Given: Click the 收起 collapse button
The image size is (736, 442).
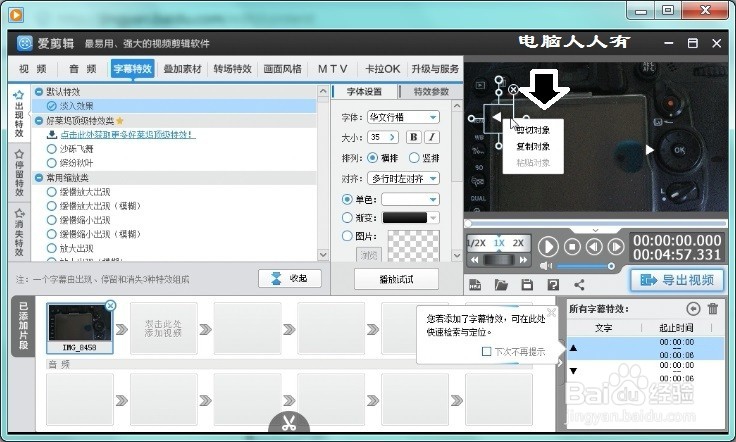Looking at the screenshot, I should [x=290, y=278].
